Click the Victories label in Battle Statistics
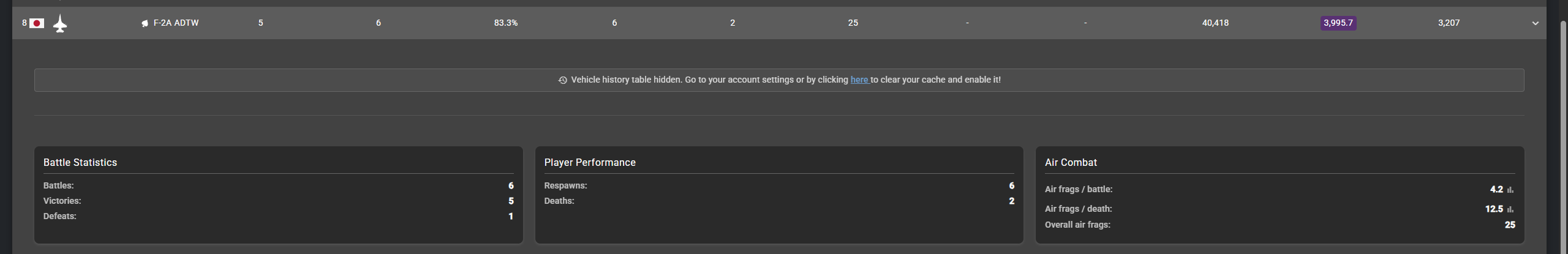 (62, 201)
